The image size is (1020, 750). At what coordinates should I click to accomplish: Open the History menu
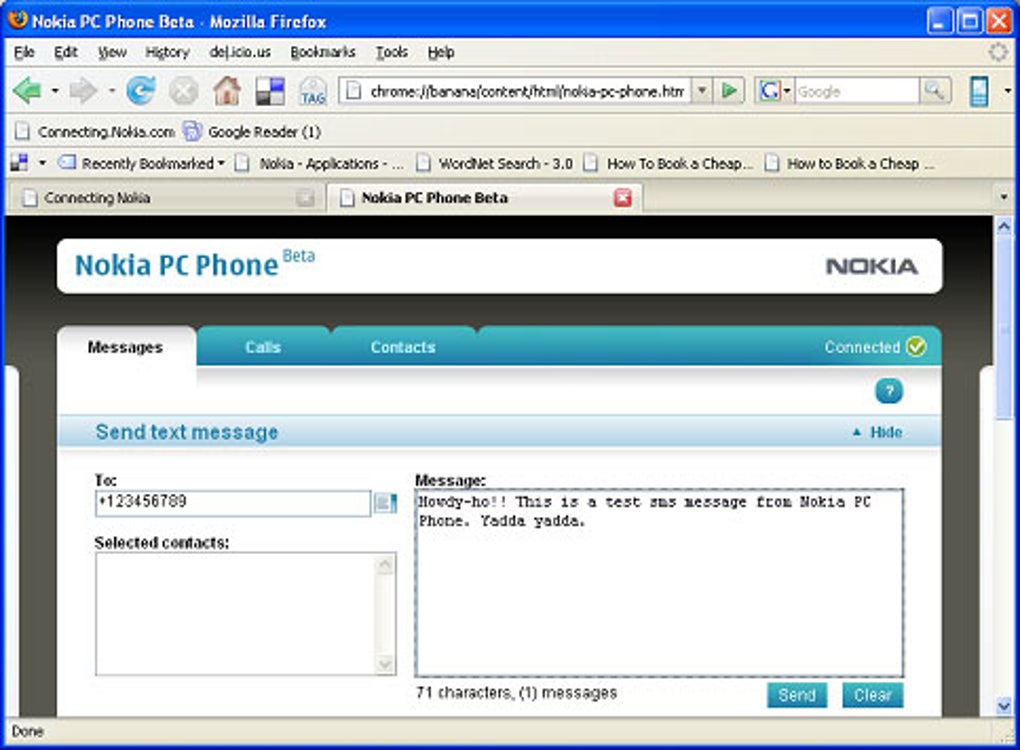(x=168, y=52)
